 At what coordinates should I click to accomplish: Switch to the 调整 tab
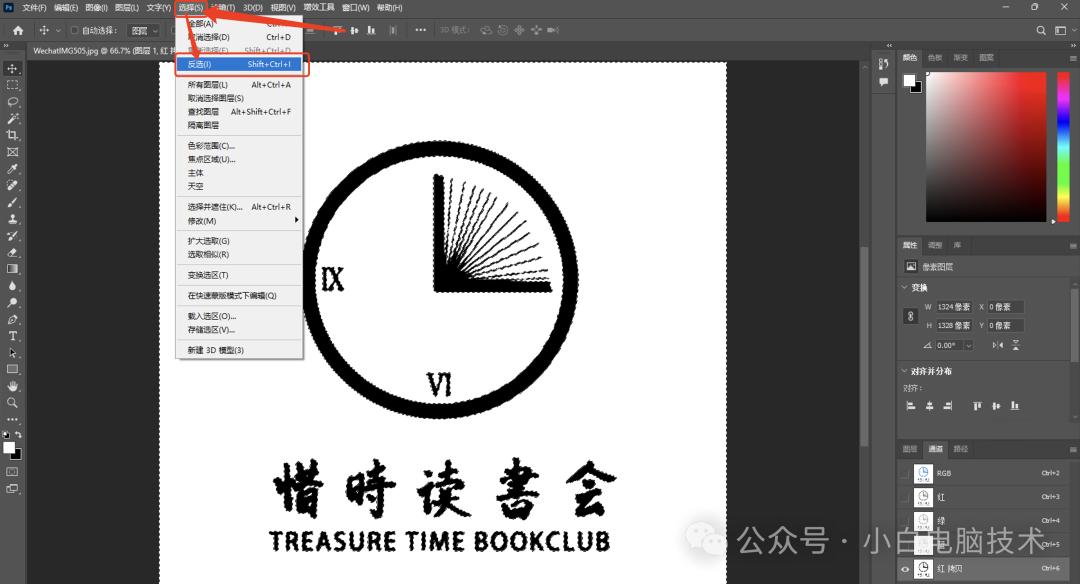935,245
